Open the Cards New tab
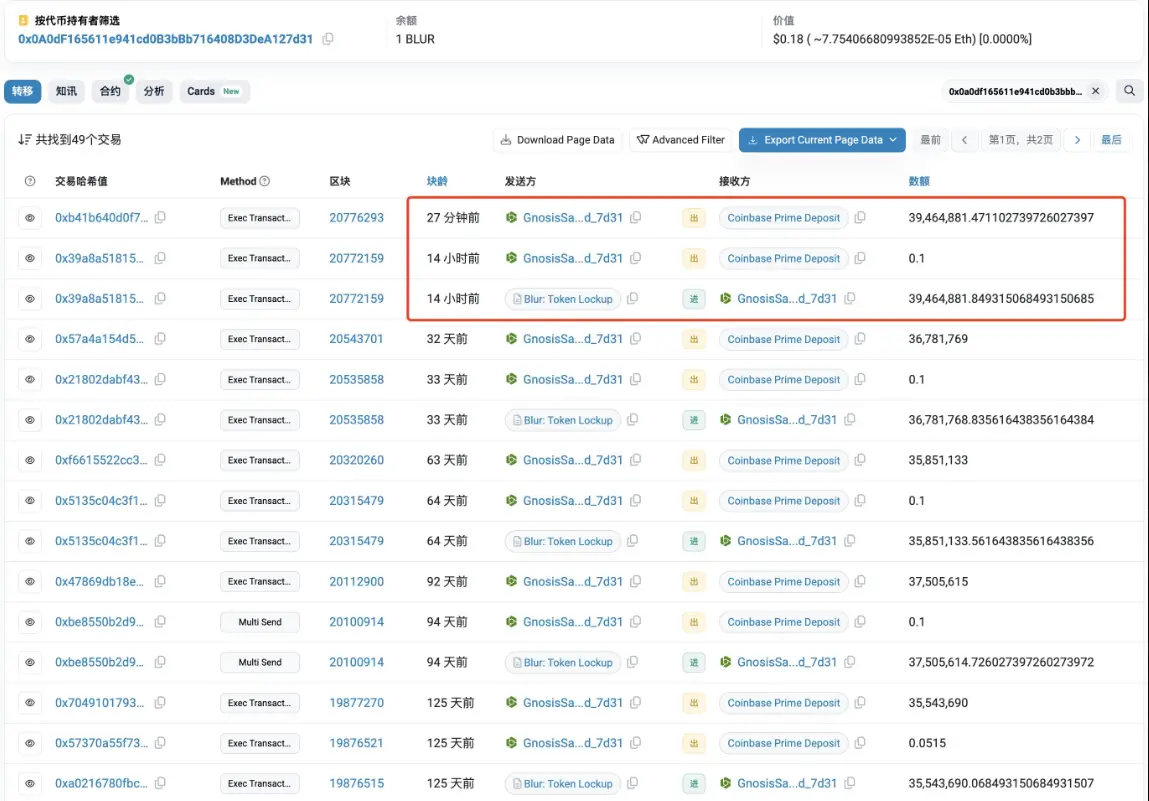This screenshot has height=801, width=1149. pyautogui.click(x=213, y=91)
